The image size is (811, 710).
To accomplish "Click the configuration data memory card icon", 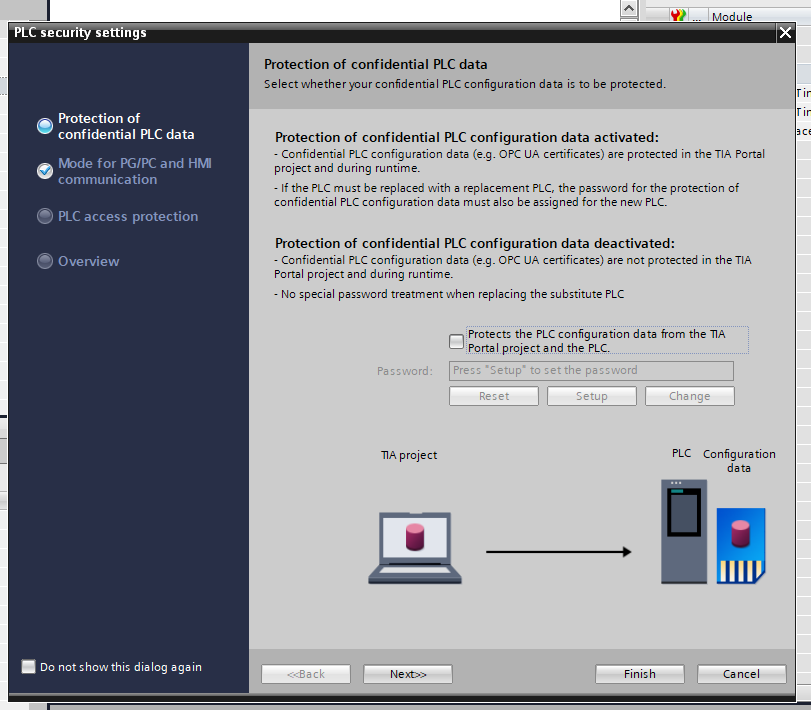I will click(741, 546).
